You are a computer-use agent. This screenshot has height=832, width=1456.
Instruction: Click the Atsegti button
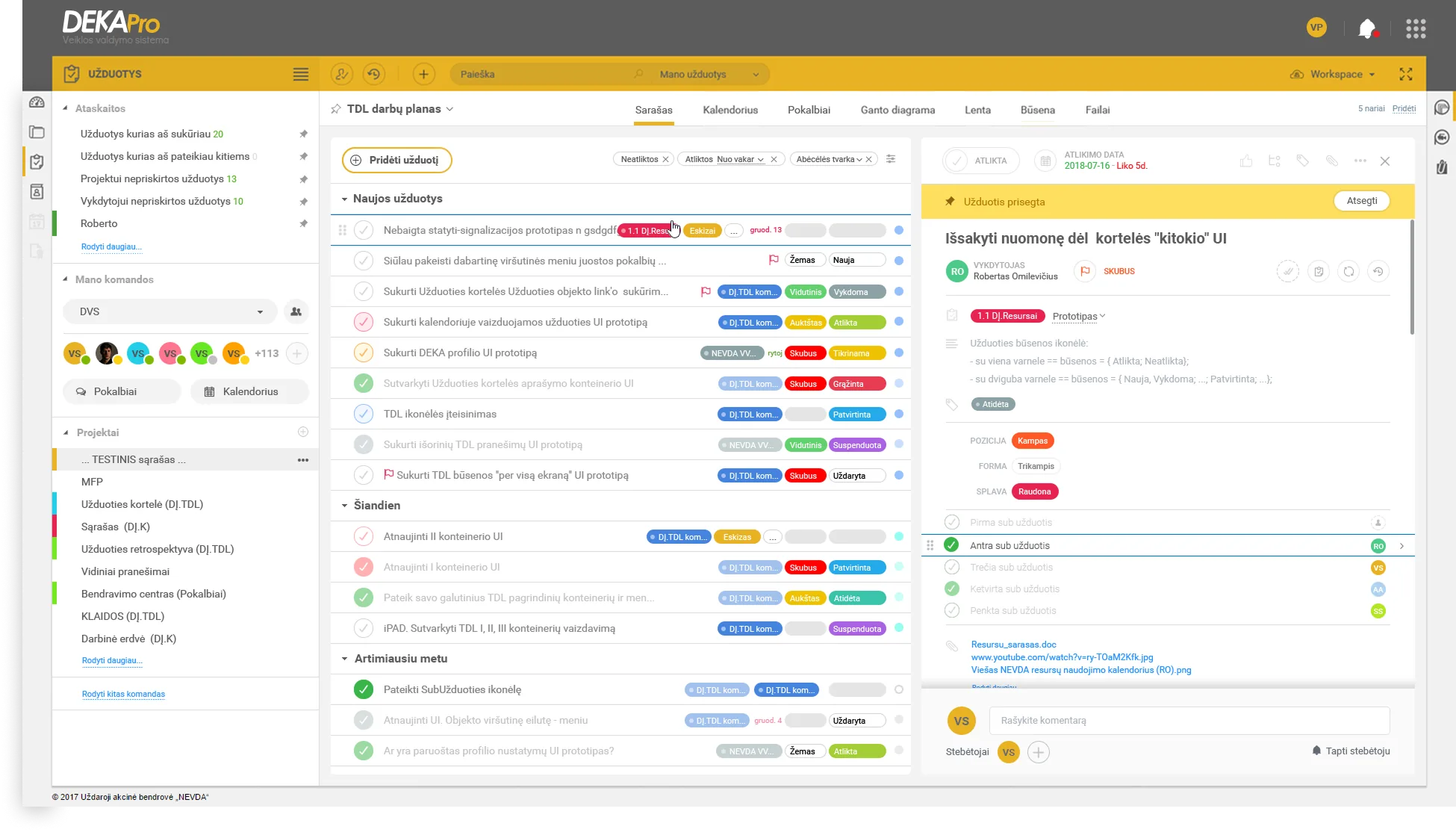click(1362, 201)
